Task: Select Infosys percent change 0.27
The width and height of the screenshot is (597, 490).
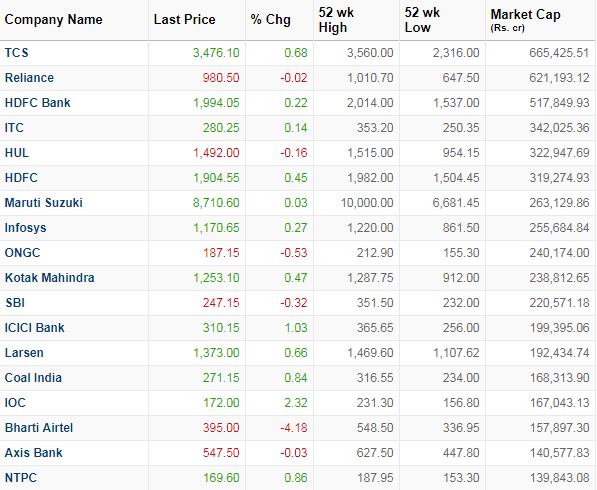Action: click(296, 228)
